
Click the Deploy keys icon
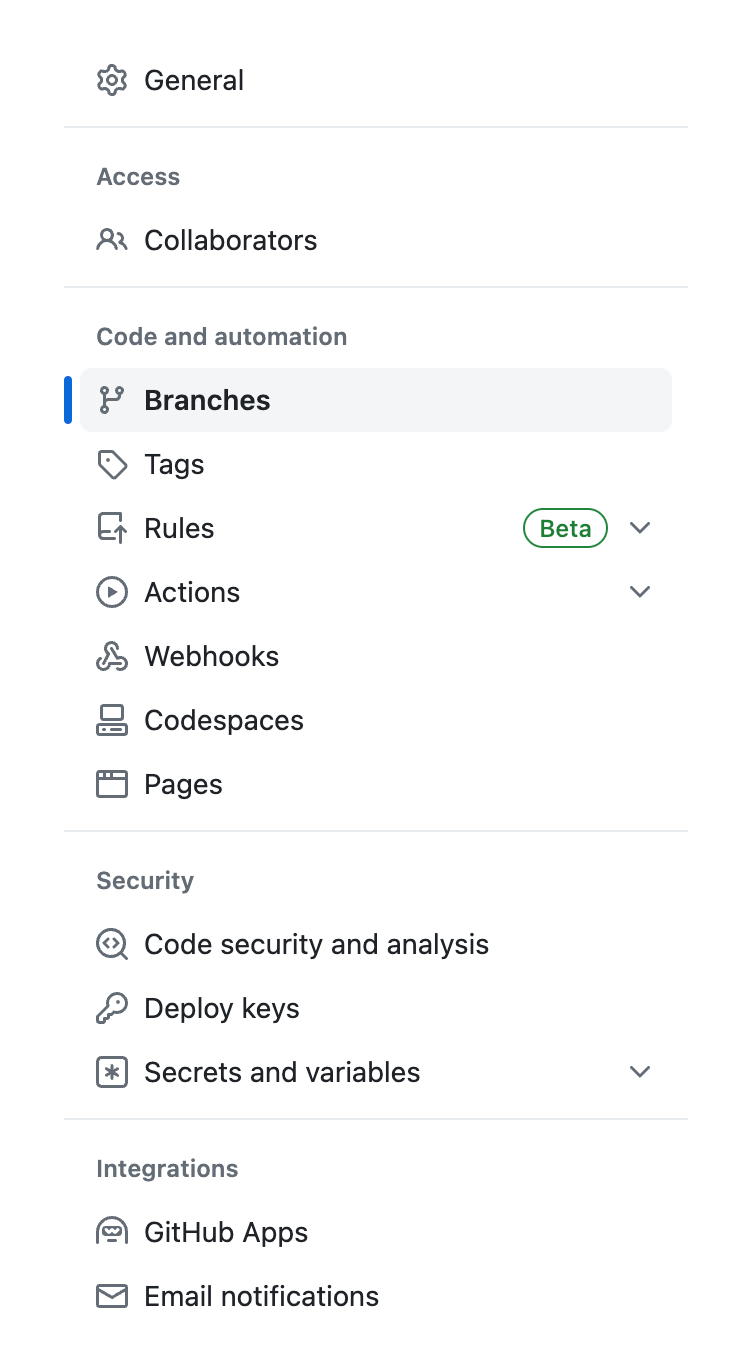112,1007
